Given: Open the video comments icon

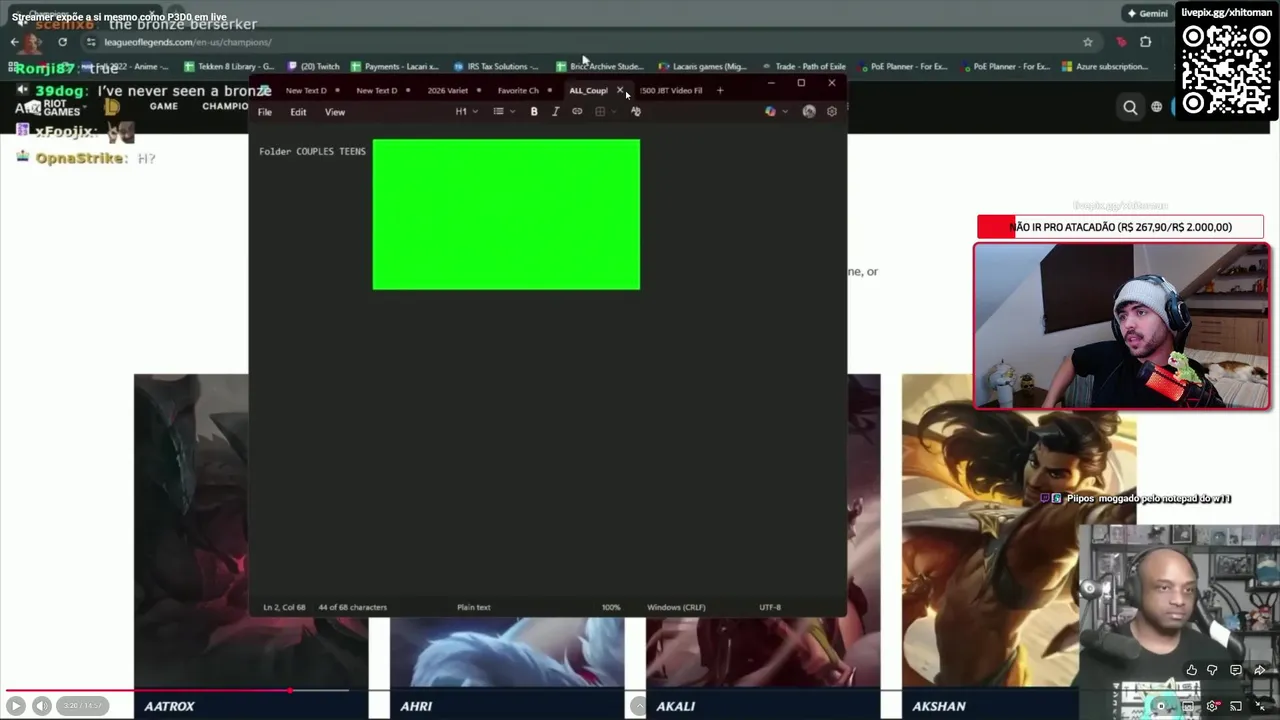Looking at the screenshot, I should pyautogui.click(x=1236, y=670).
